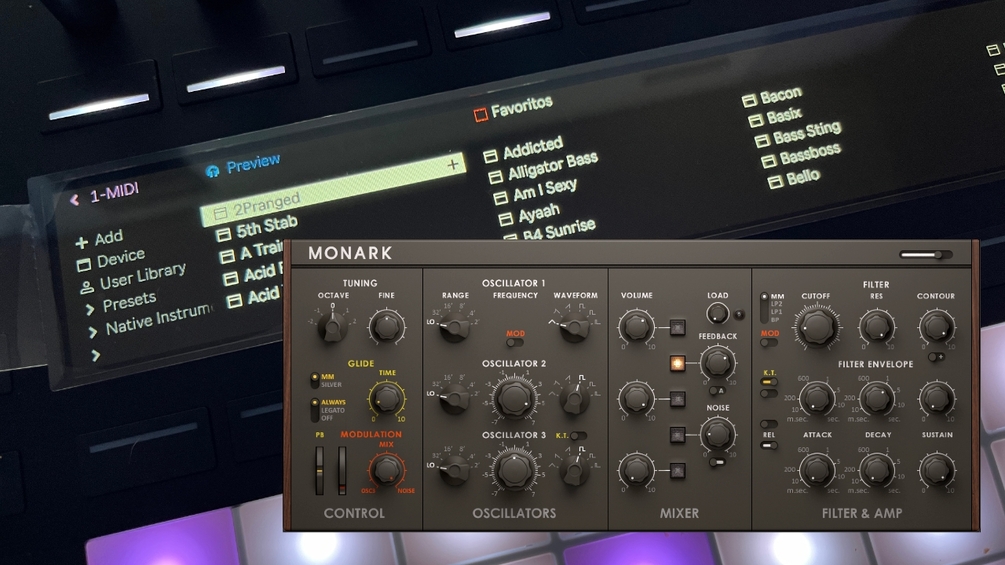Click the Glide Time knob

click(x=386, y=398)
